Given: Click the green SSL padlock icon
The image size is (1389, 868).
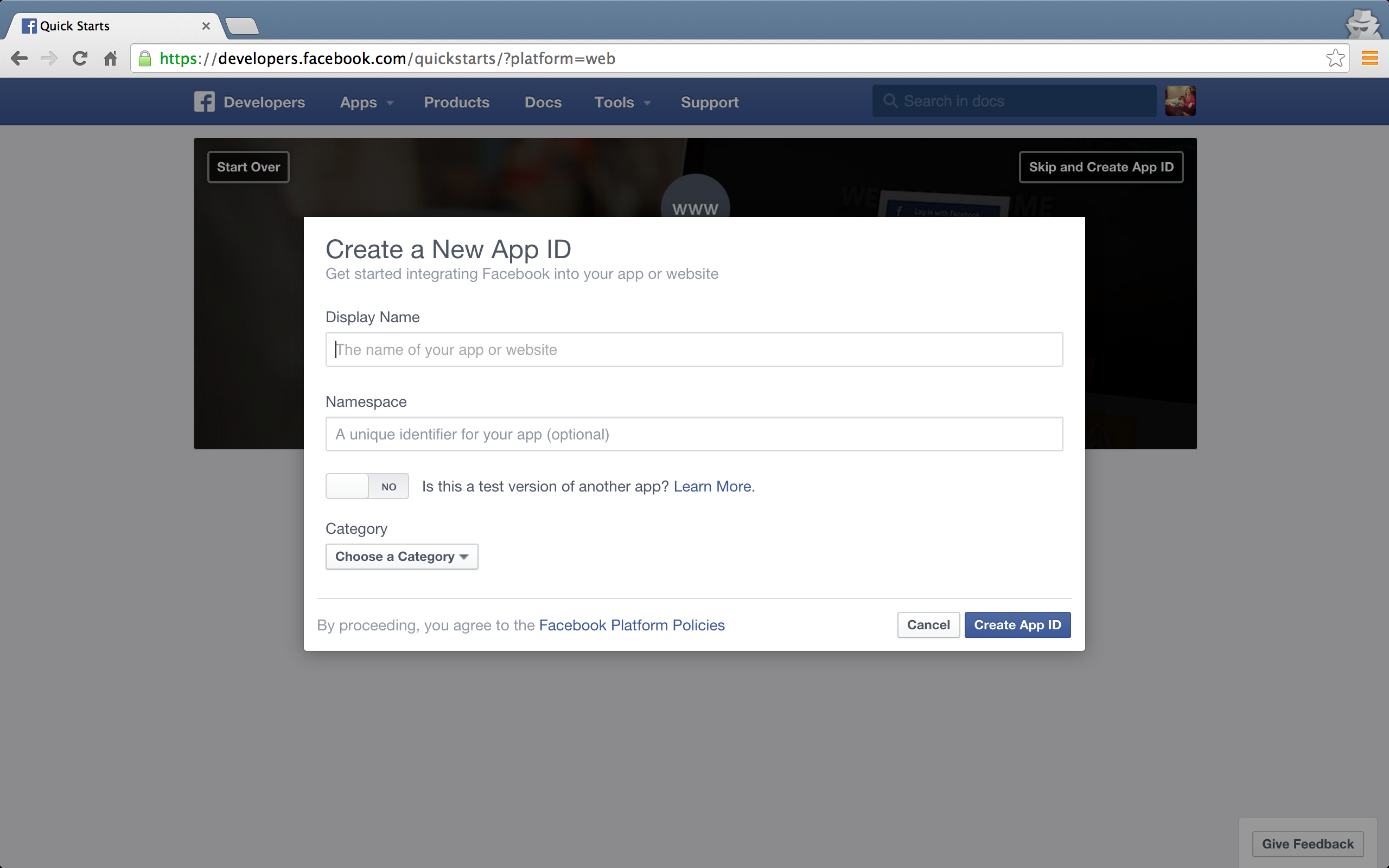Looking at the screenshot, I should pyautogui.click(x=145, y=59).
